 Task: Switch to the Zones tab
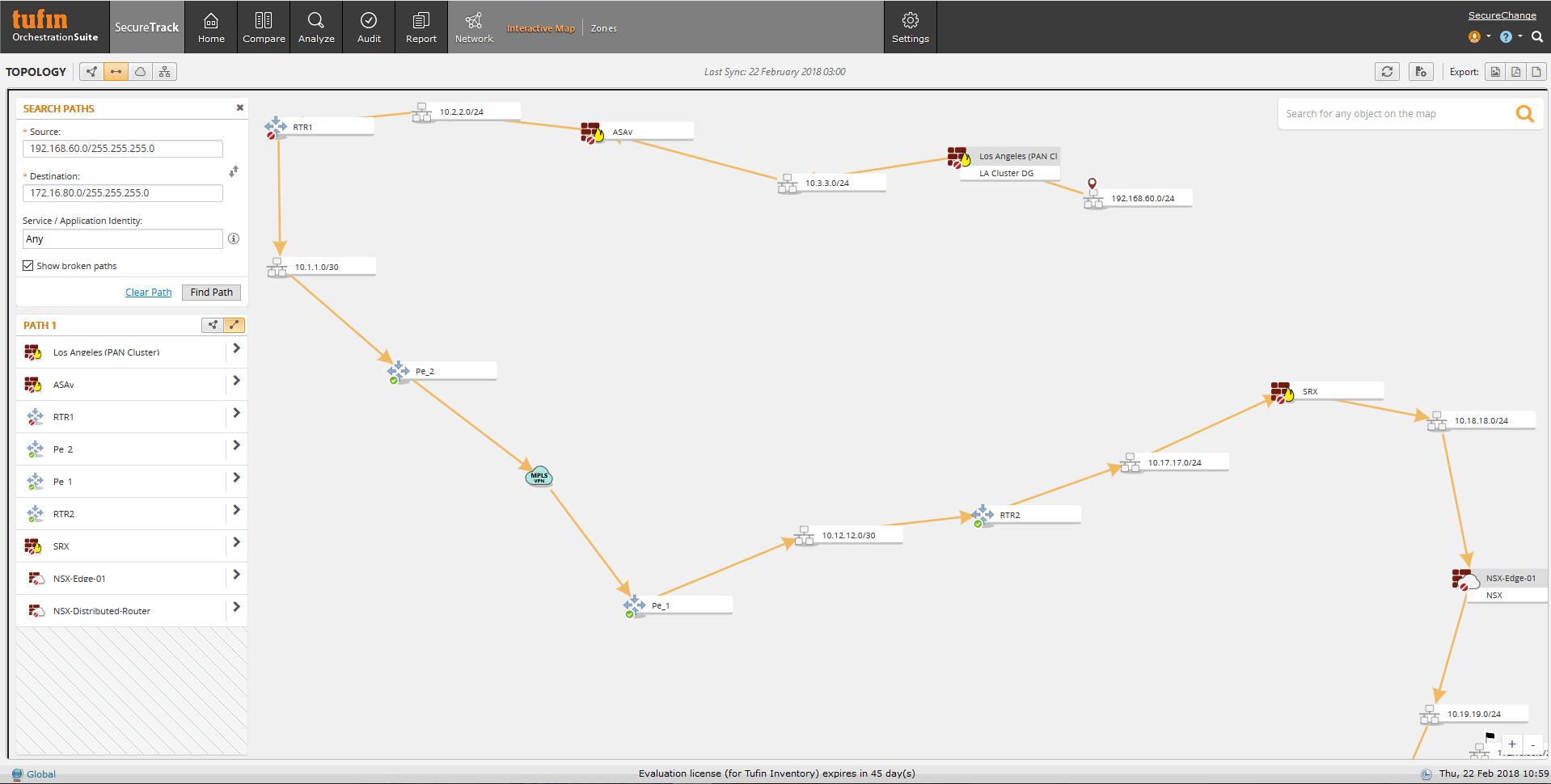pos(603,27)
